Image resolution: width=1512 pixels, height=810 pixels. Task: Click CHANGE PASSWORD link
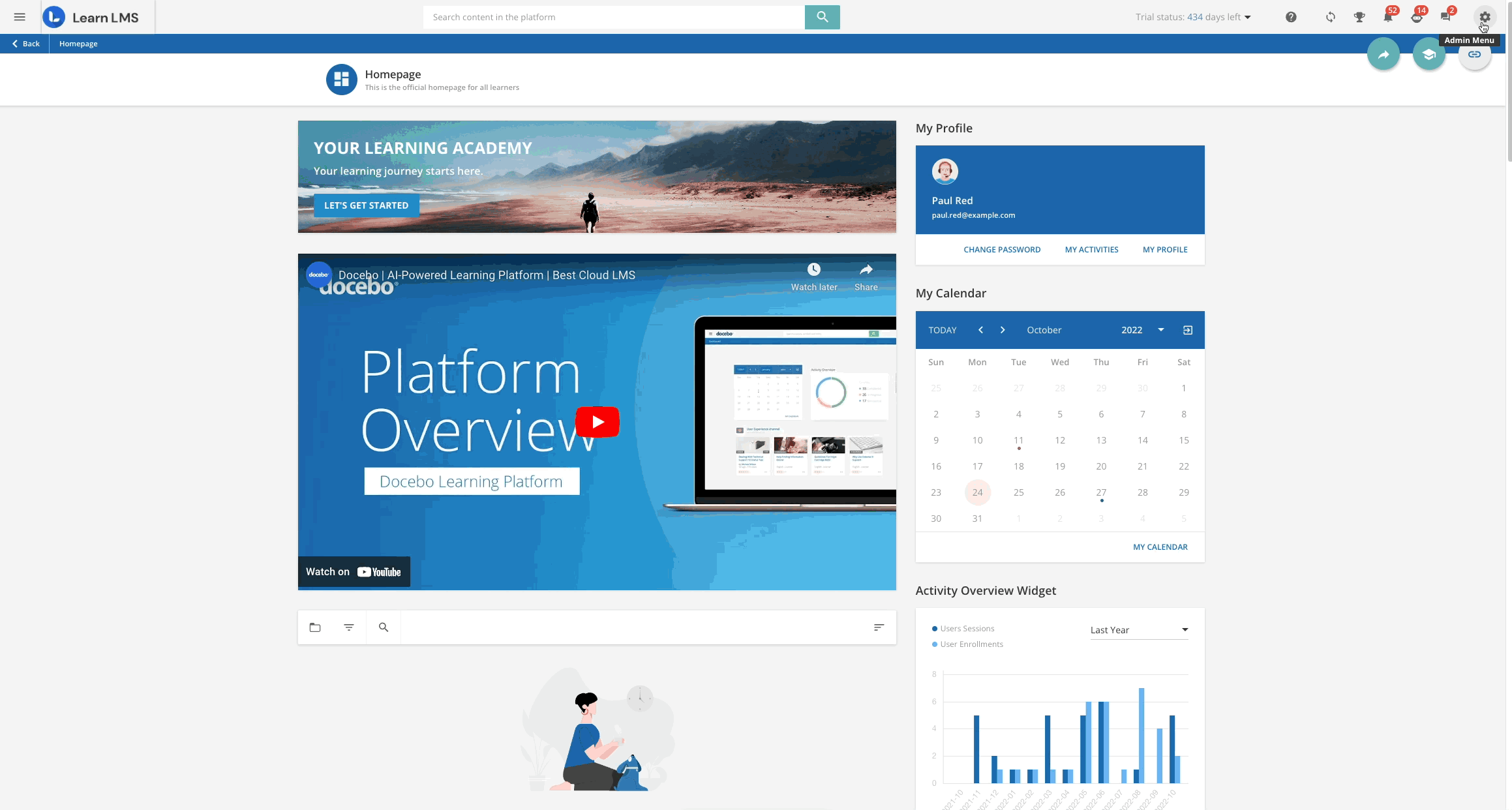coord(1002,250)
